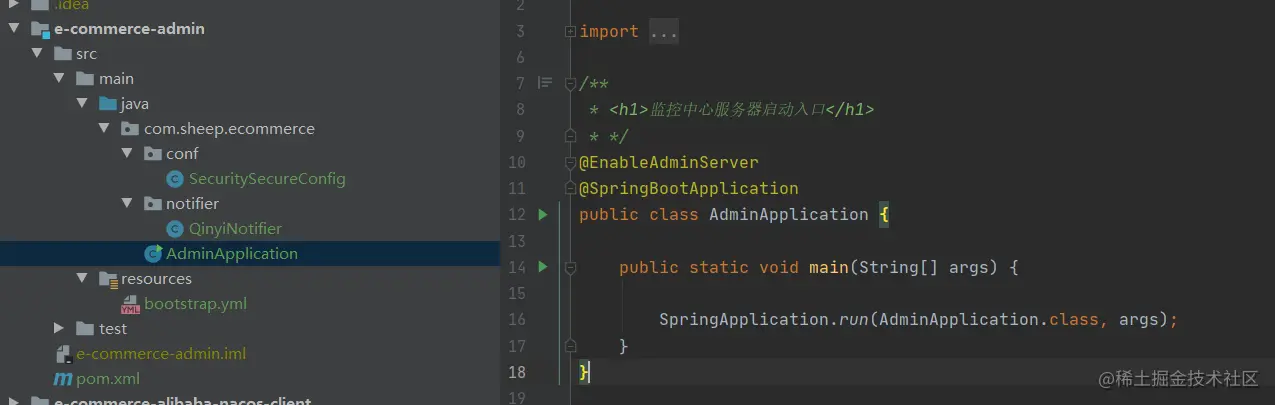Select SecuritySecureConfig in the project tree
1275x405 pixels.
pos(267,179)
